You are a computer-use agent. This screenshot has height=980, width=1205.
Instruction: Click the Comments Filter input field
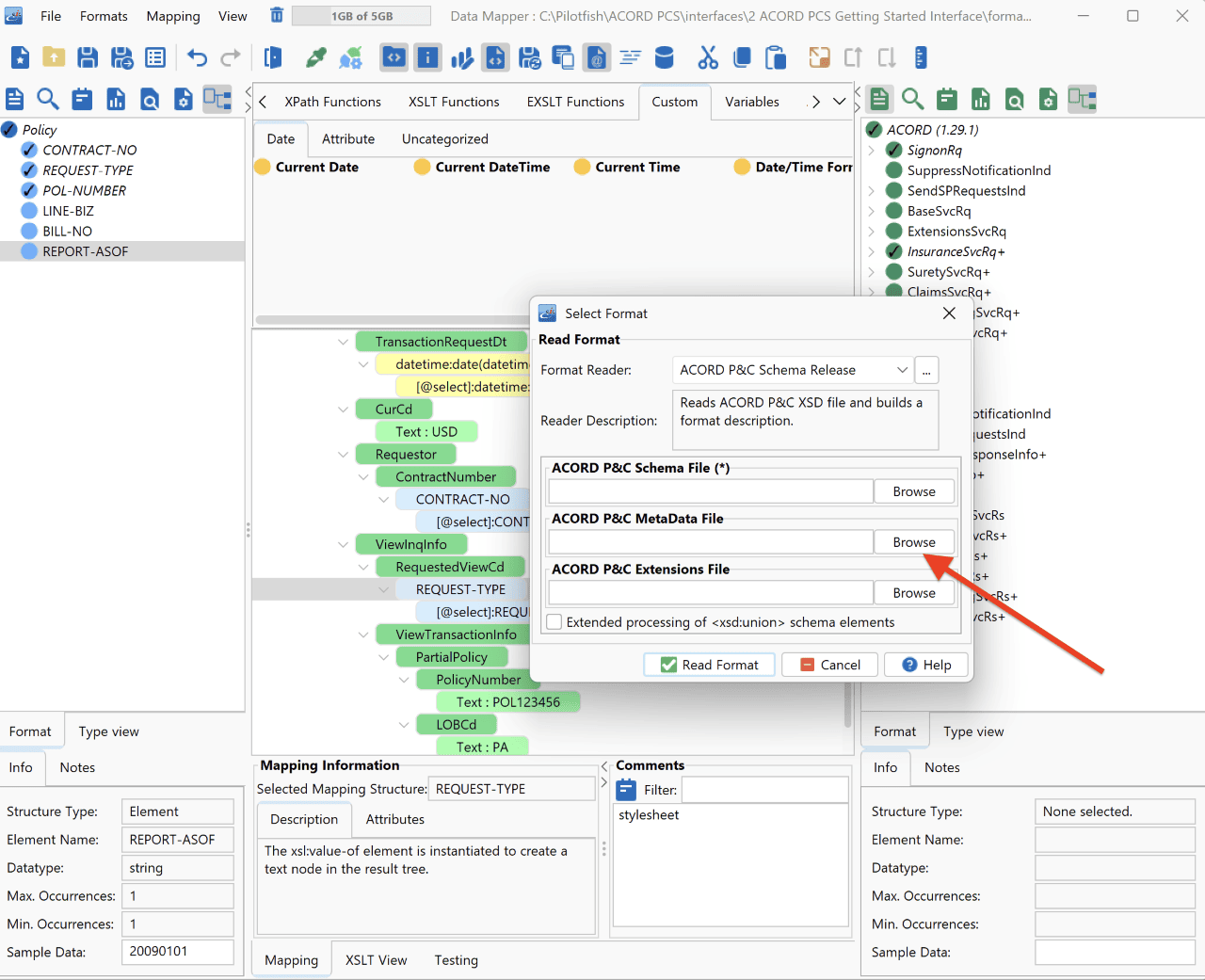click(x=764, y=790)
